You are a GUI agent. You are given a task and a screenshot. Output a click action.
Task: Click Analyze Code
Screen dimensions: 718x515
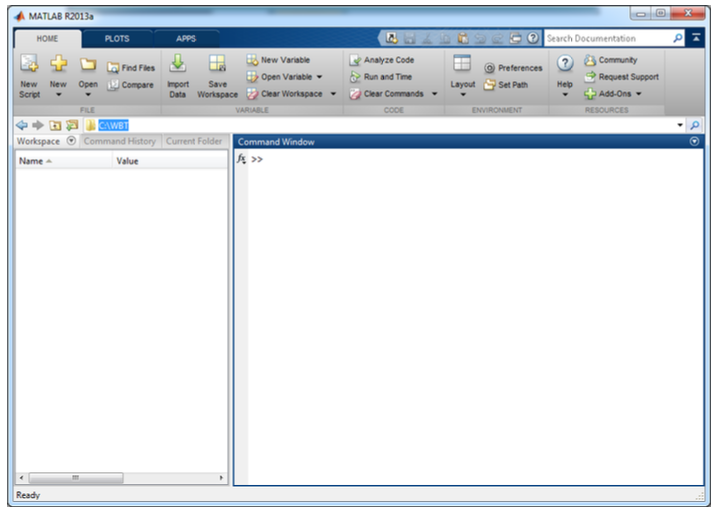382,60
